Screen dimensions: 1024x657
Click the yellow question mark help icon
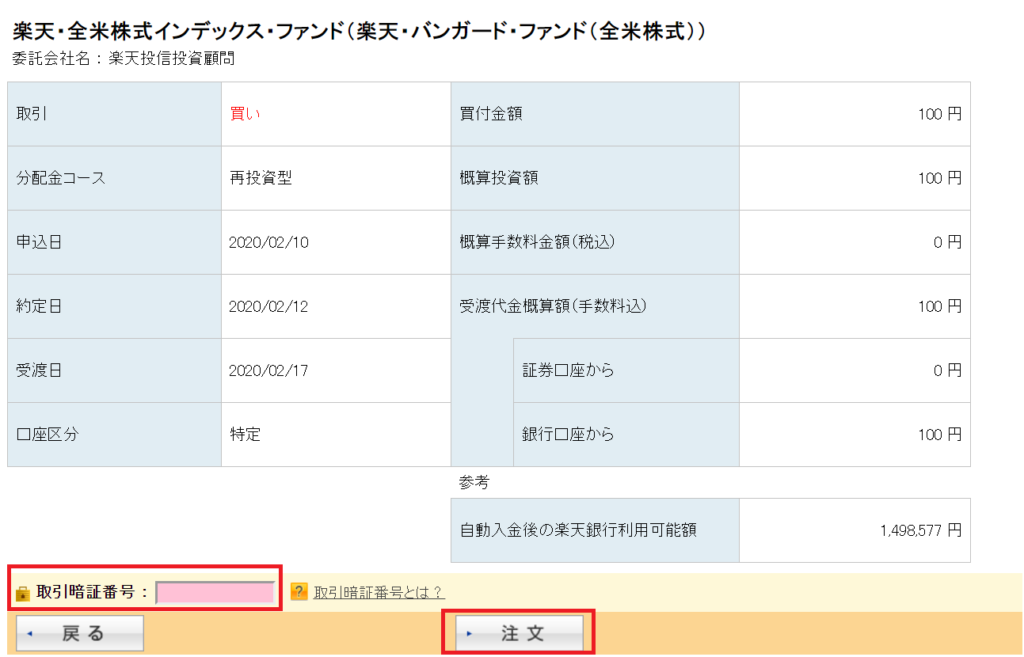(299, 592)
